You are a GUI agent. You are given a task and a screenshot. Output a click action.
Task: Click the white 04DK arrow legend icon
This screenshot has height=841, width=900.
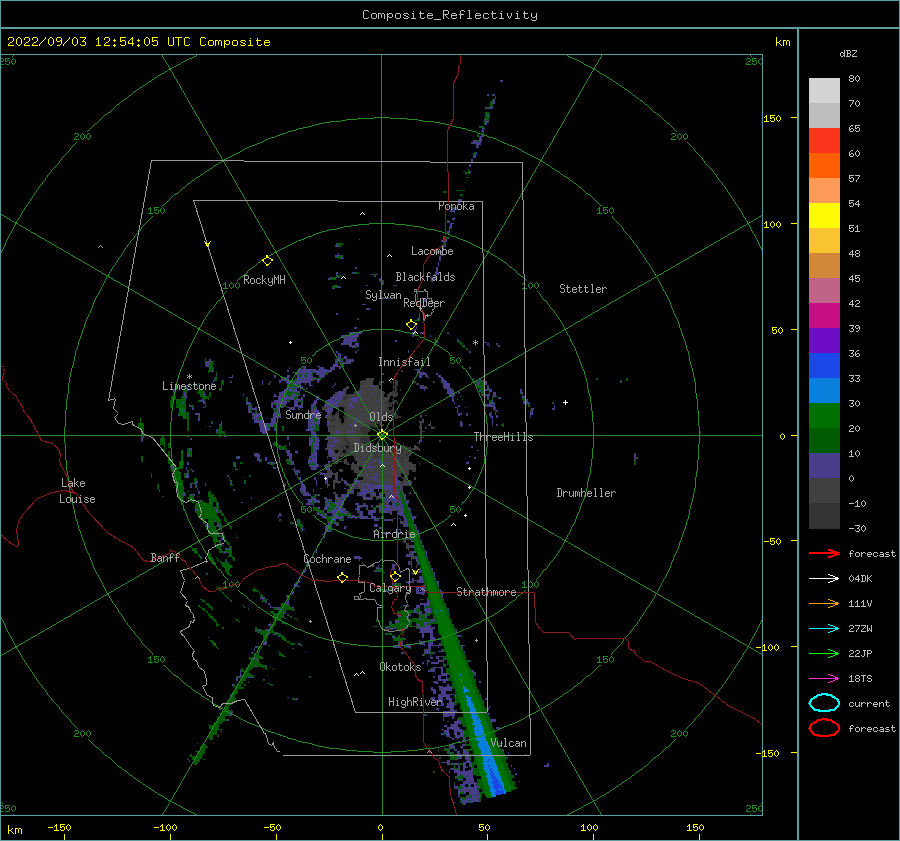point(824,578)
